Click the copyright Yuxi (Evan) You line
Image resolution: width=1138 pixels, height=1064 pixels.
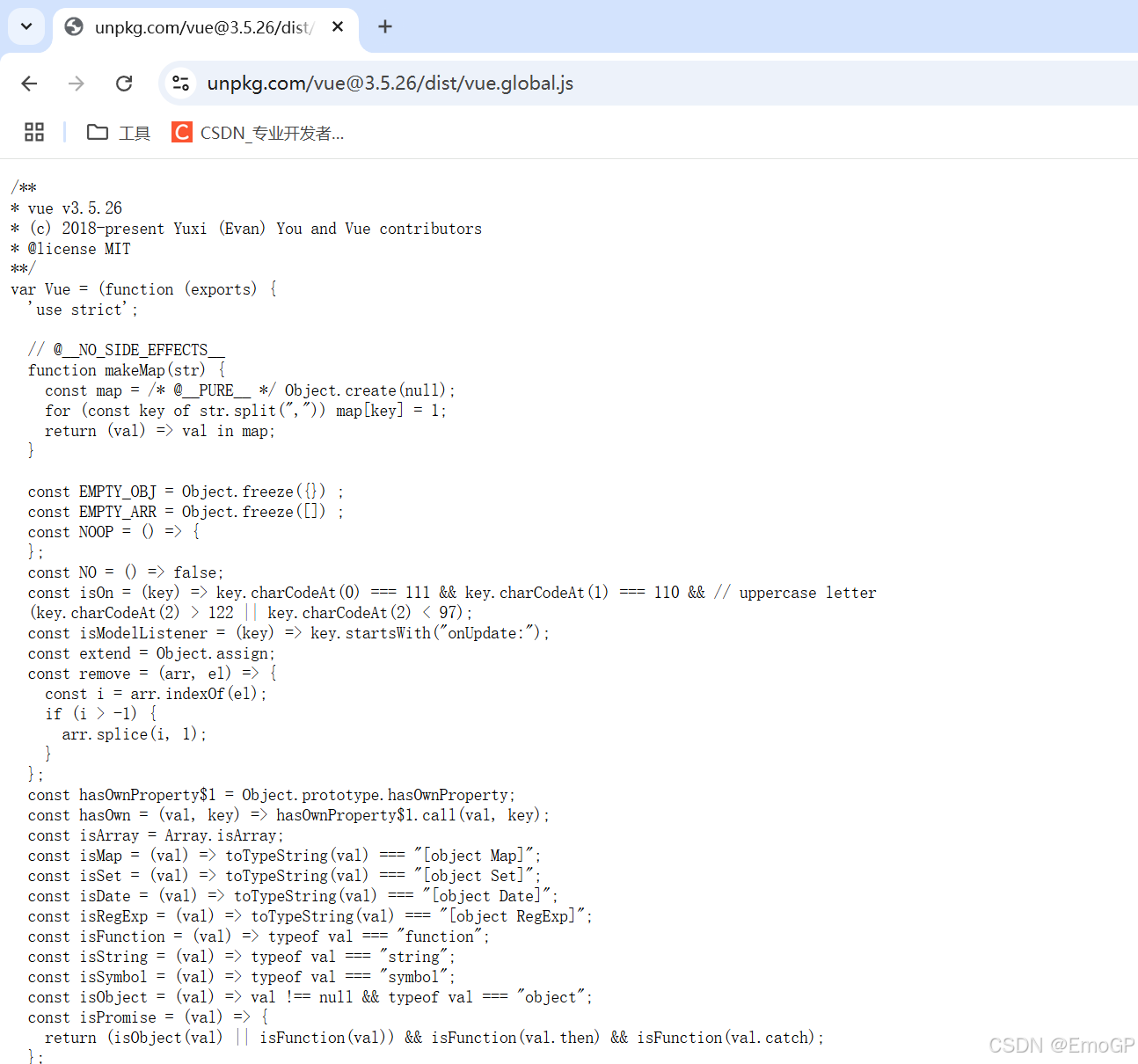246,229
